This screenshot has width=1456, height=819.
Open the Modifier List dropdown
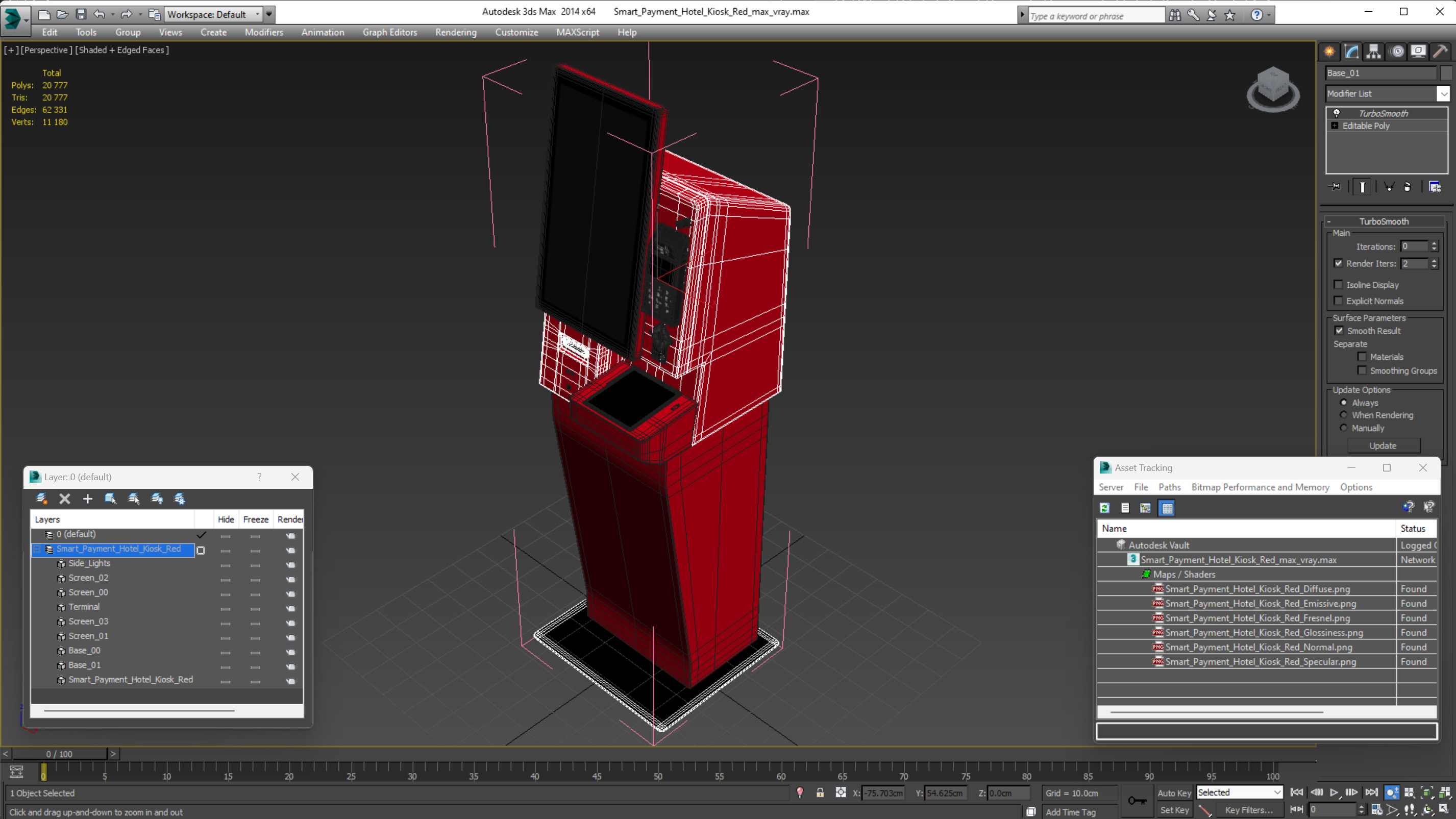(x=1443, y=94)
